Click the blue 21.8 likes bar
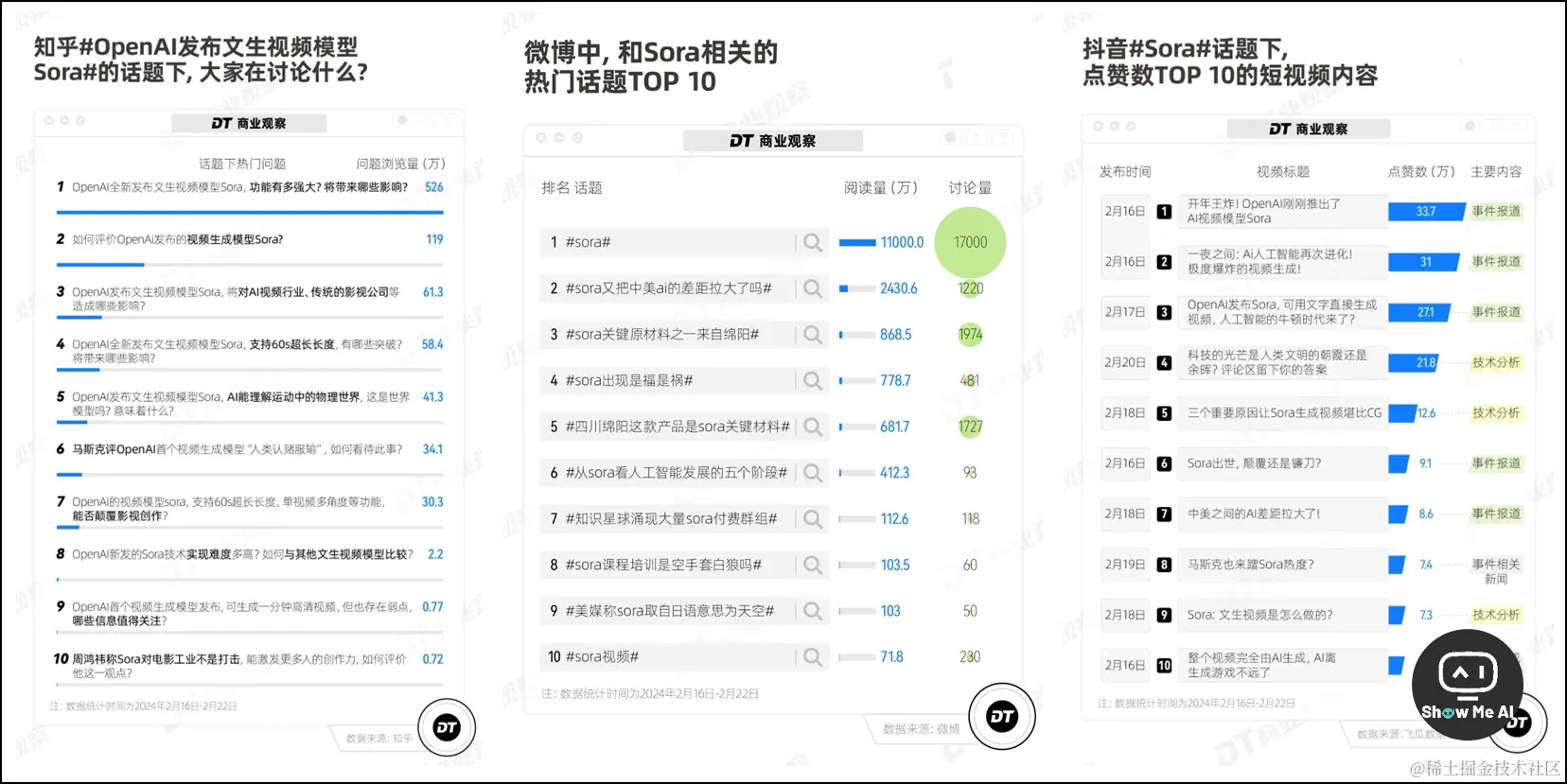This screenshot has width=1567, height=784. [x=1414, y=363]
